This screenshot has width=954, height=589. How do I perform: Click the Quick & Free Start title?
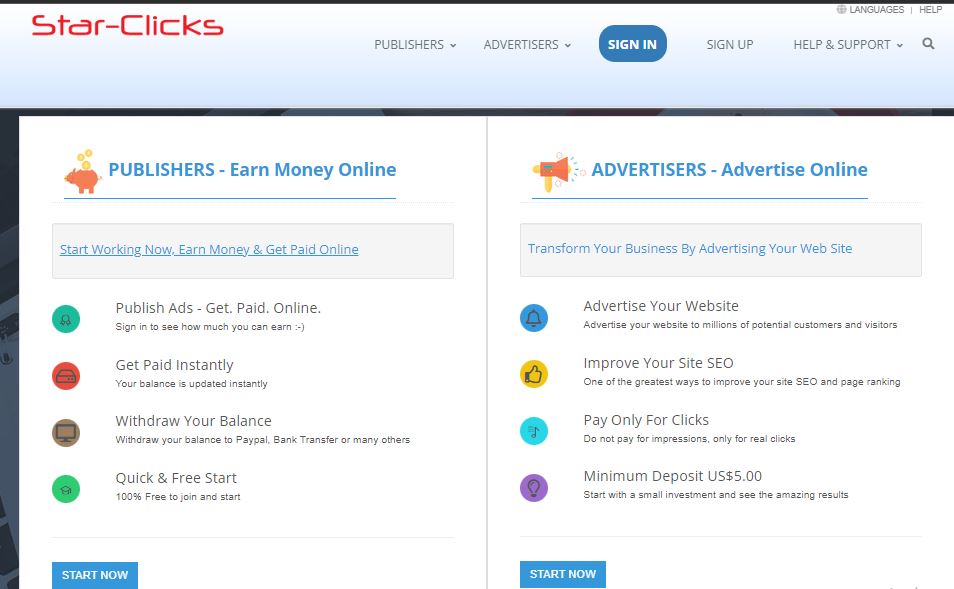[x=176, y=478]
